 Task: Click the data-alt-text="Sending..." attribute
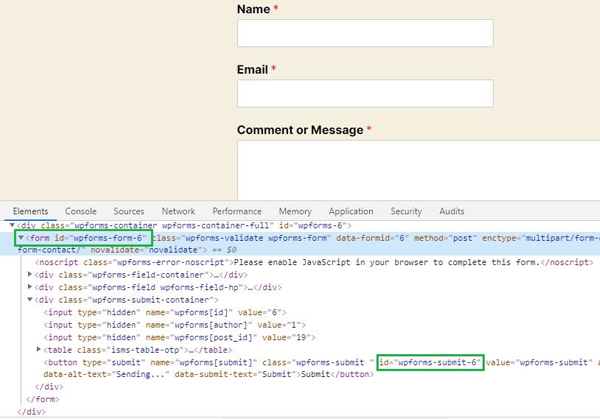coord(106,374)
